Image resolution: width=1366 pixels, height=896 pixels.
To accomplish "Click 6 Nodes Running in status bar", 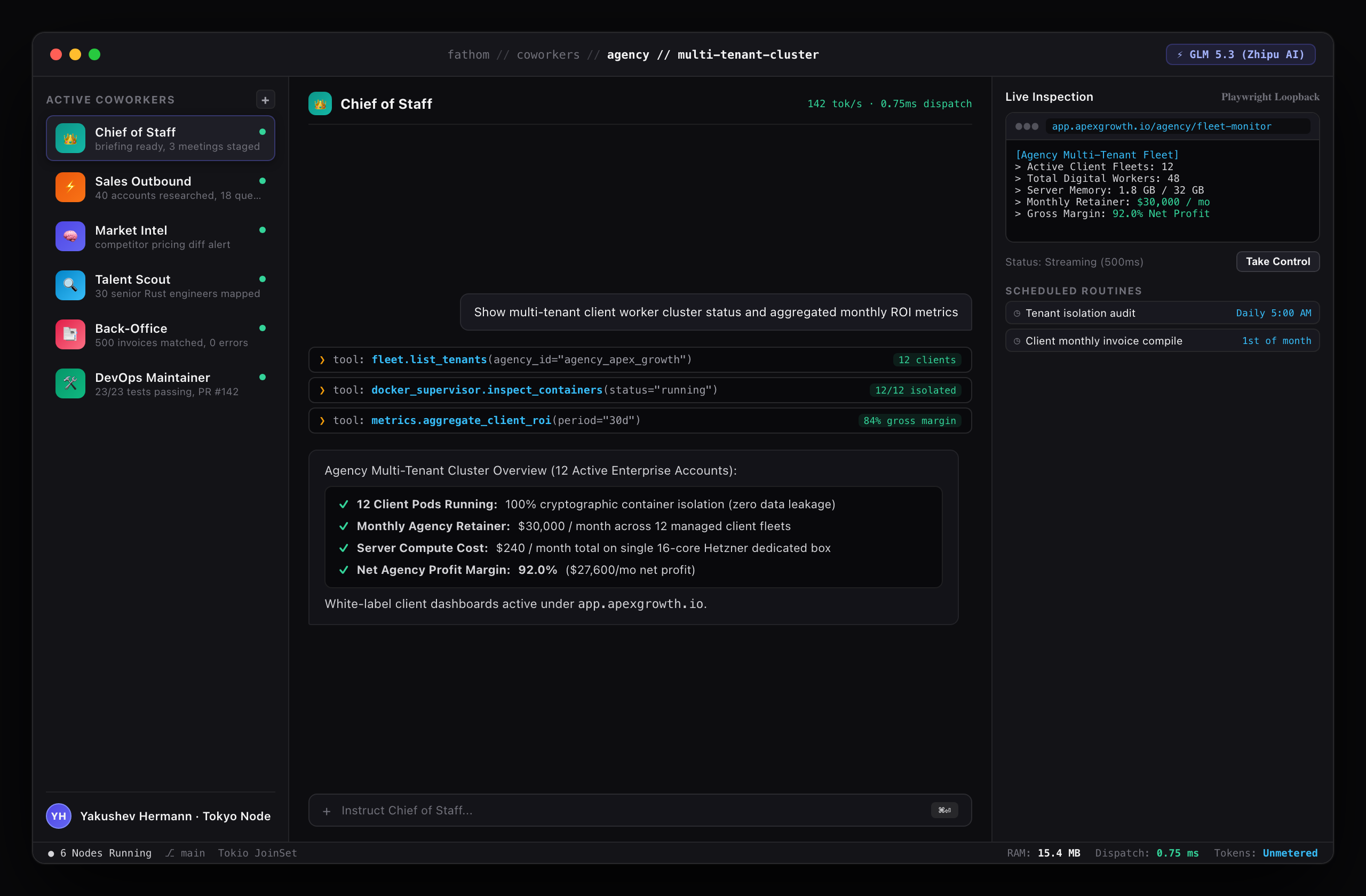I will tap(100, 853).
